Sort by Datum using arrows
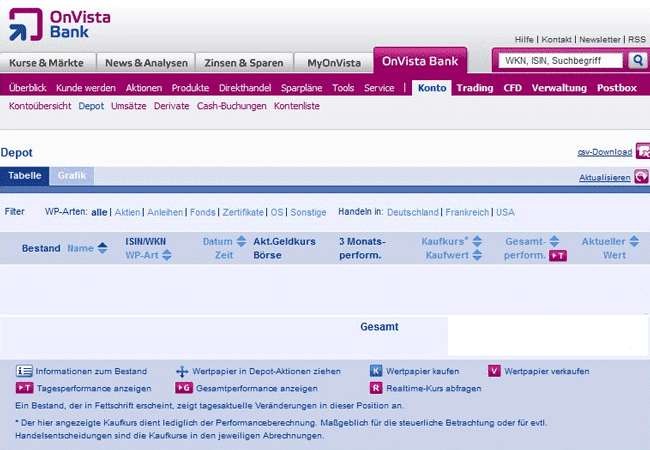This screenshot has height=450, width=650. [241, 241]
